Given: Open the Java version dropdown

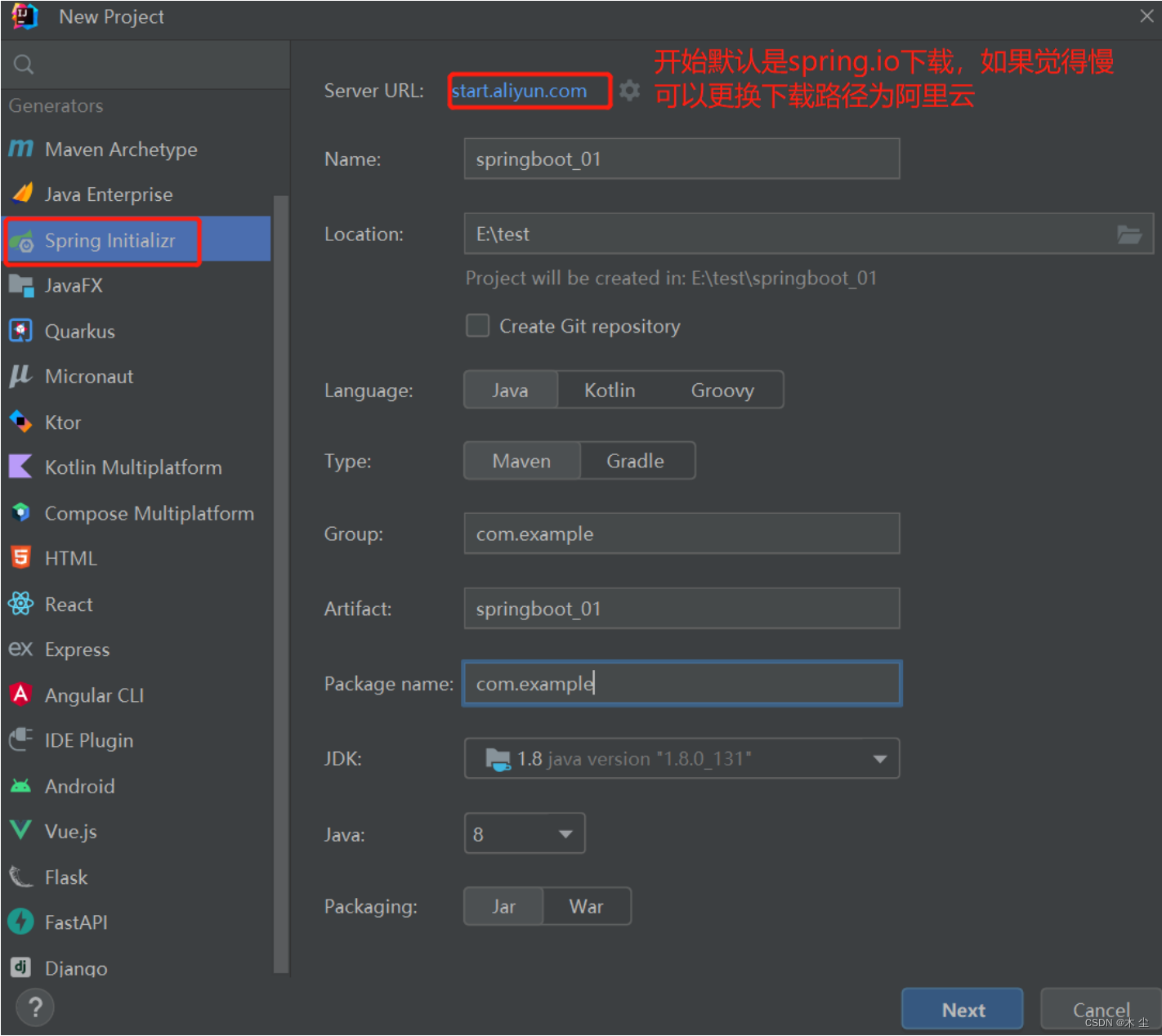Looking at the screenshot, I should pos(525,833).
